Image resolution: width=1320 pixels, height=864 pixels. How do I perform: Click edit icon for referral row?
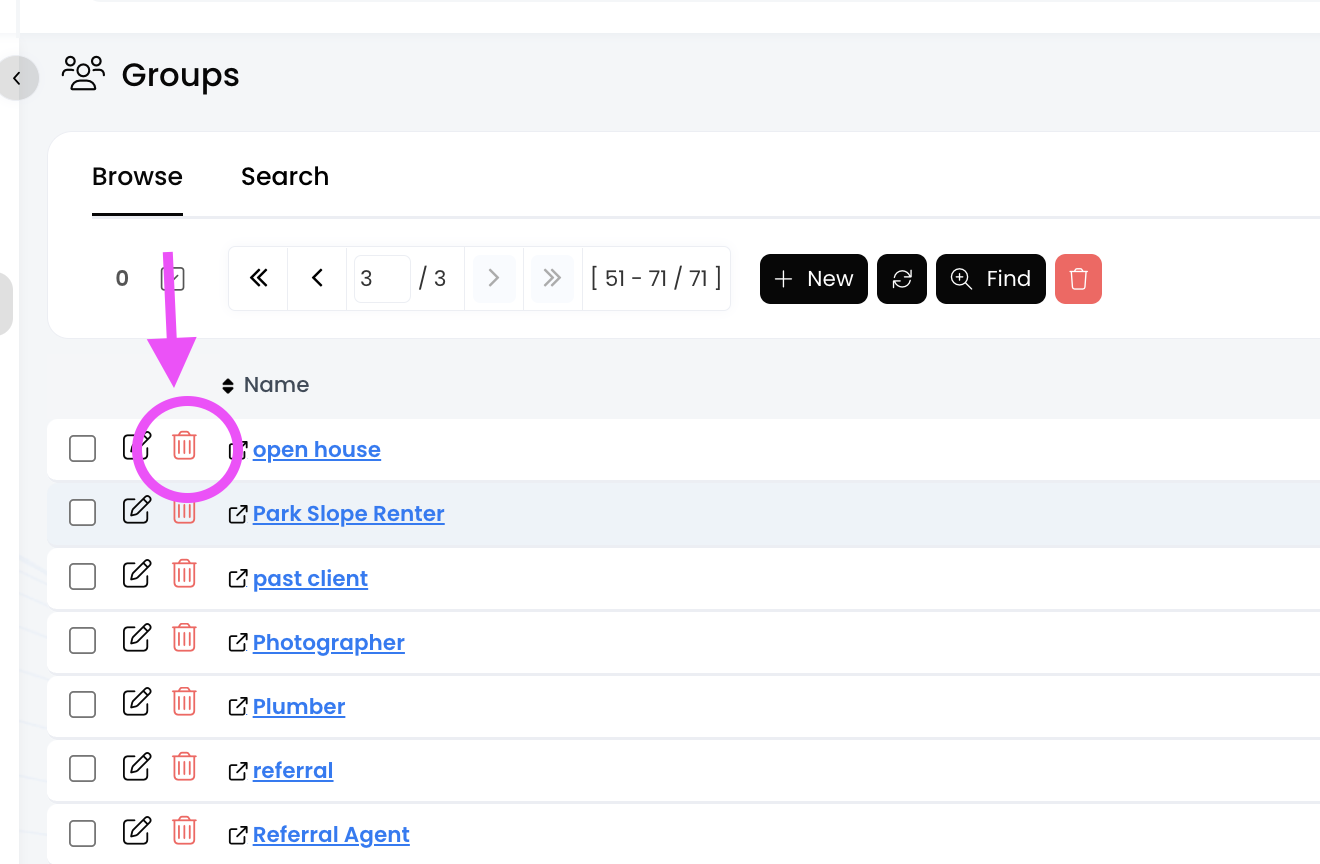[x=136, y=767]
